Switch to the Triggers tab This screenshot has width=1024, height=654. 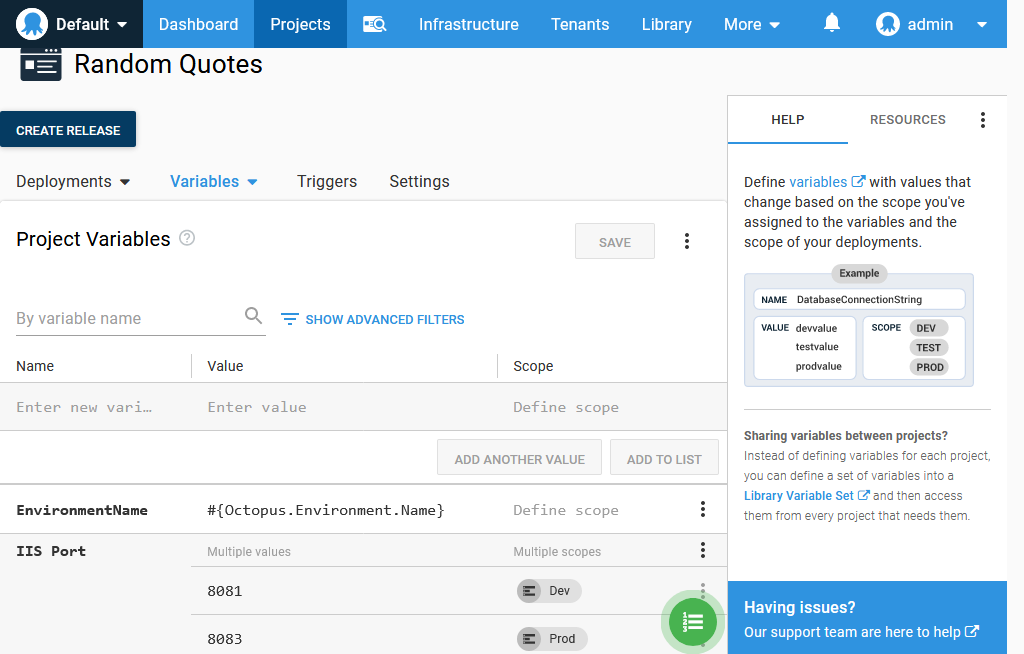pos(327,182)
